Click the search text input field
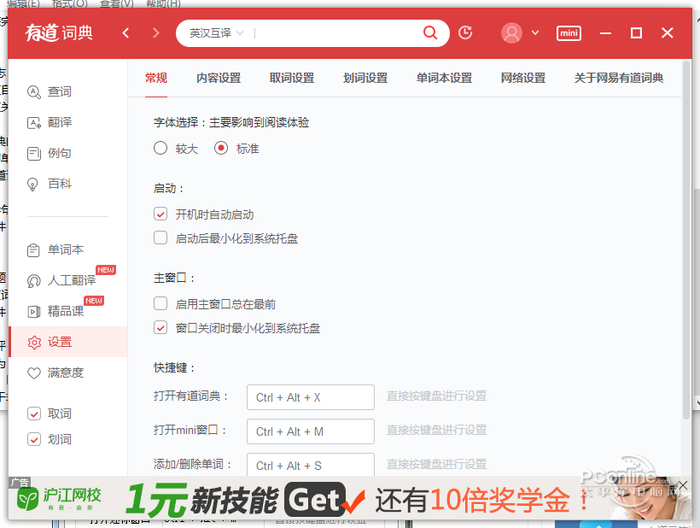This screenshot has height=528, width=700. [x=337, y=33]
